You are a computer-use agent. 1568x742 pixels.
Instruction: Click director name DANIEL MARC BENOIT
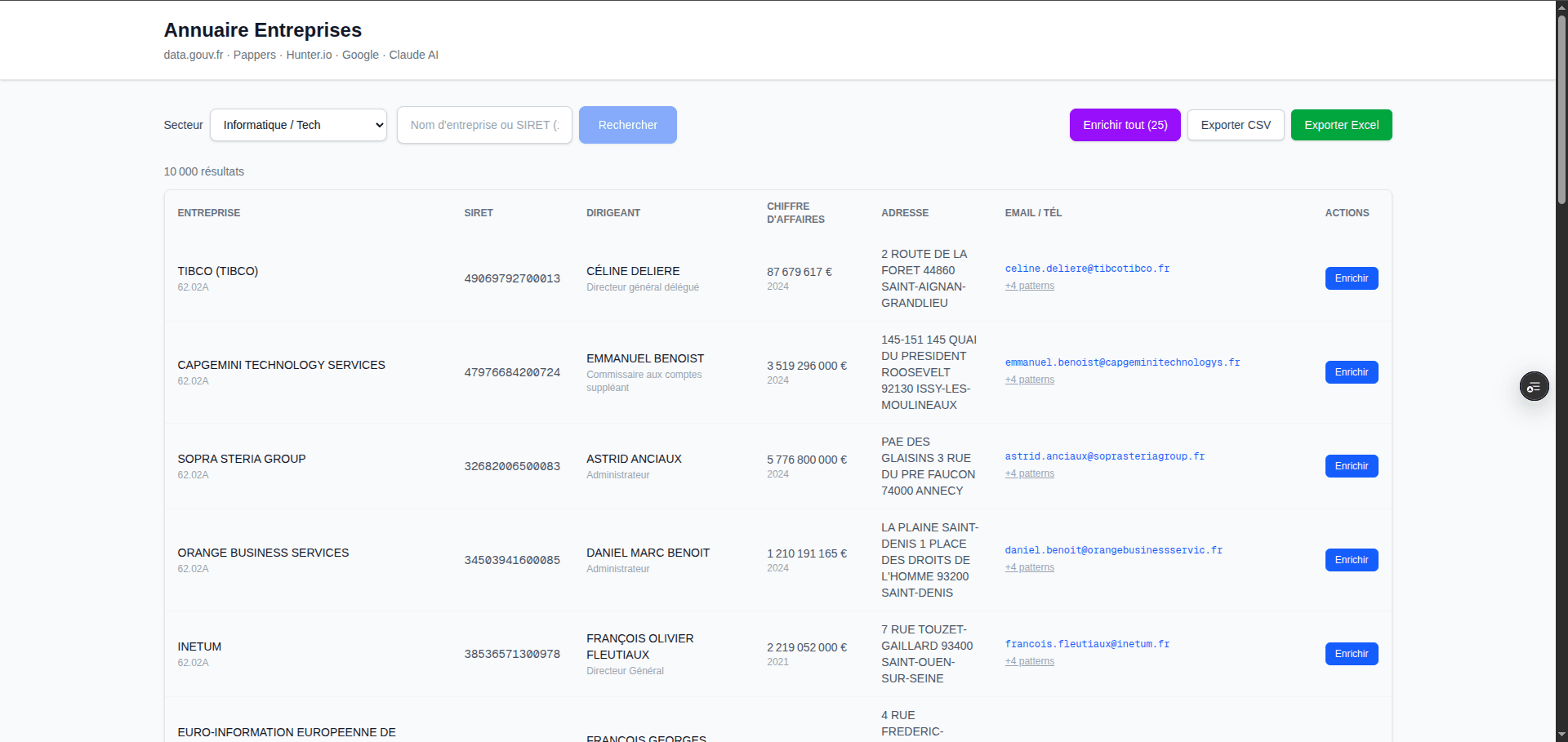pyautogui.click(x=648, y=553)
